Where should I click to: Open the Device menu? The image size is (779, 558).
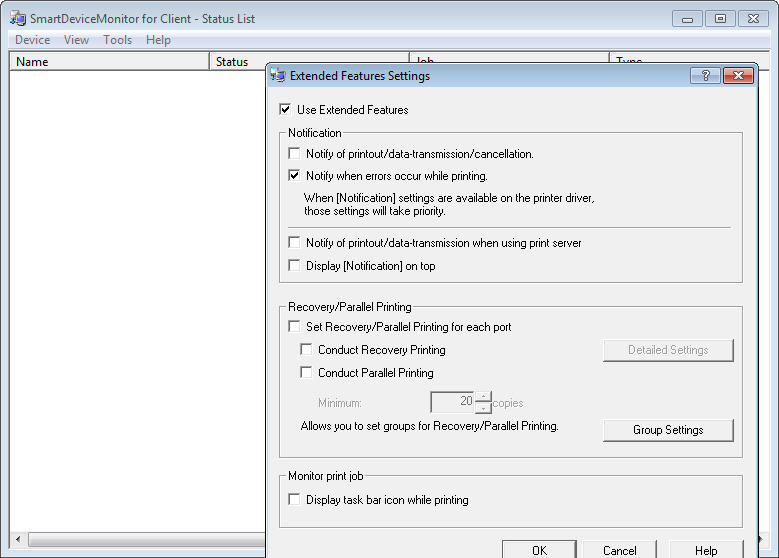33,40
